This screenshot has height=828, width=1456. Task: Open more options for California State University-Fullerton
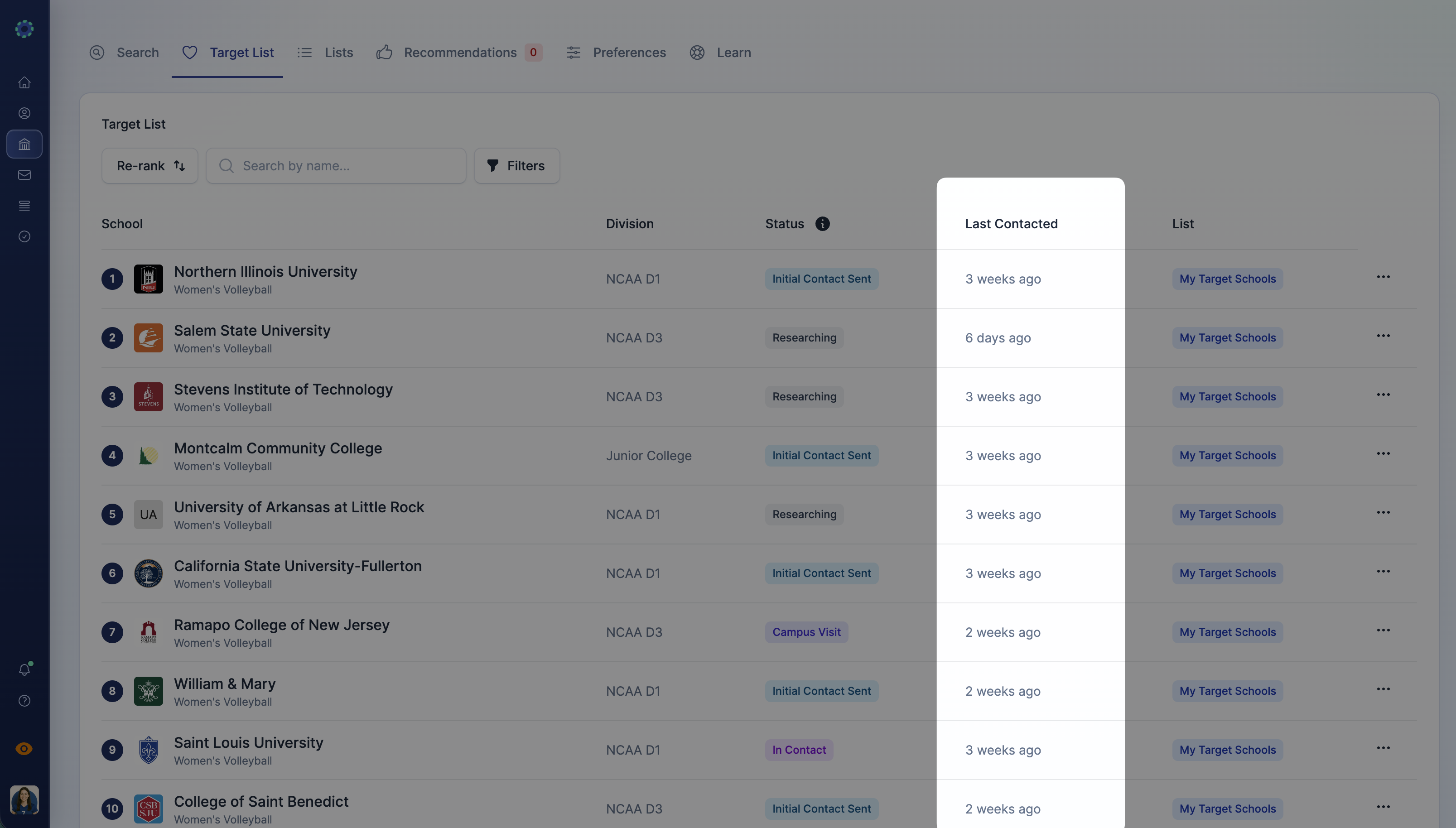(x=1383, y=572)
